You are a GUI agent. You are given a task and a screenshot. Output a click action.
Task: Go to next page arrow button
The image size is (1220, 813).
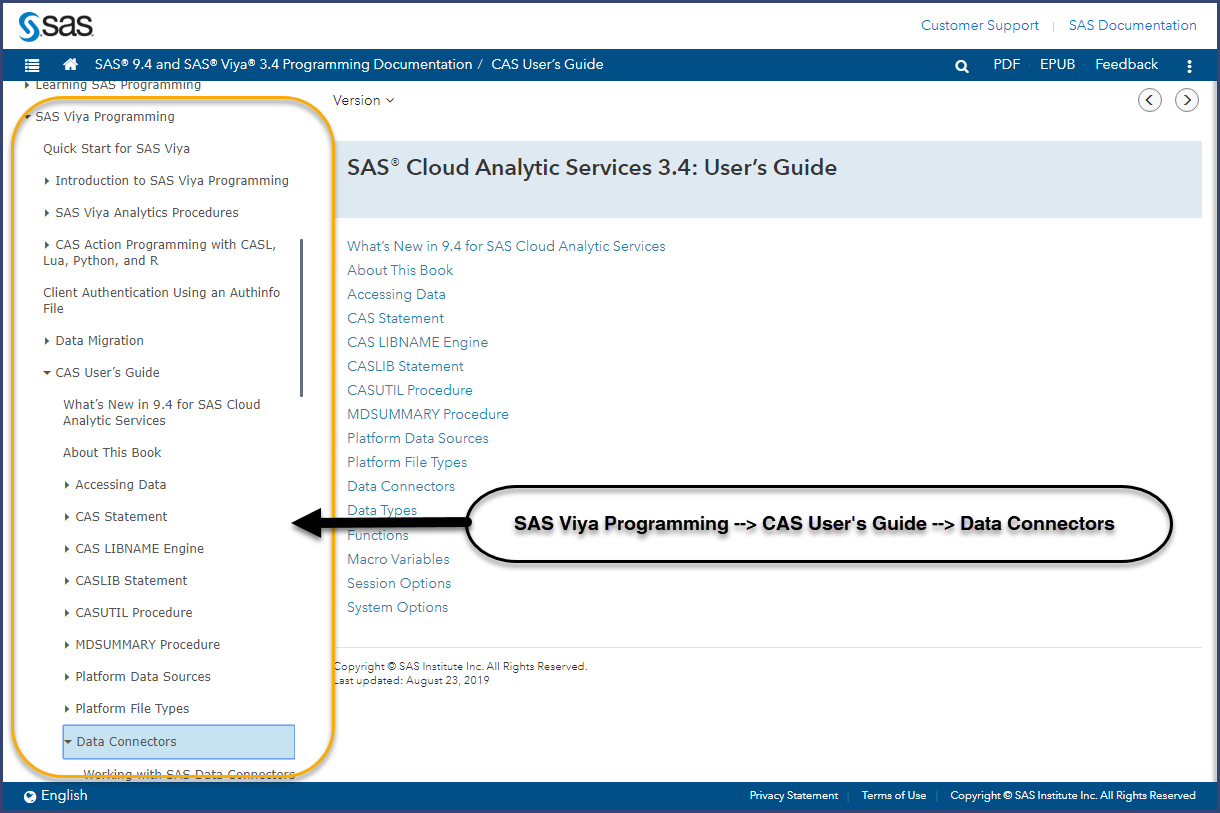coord(1187,100)
